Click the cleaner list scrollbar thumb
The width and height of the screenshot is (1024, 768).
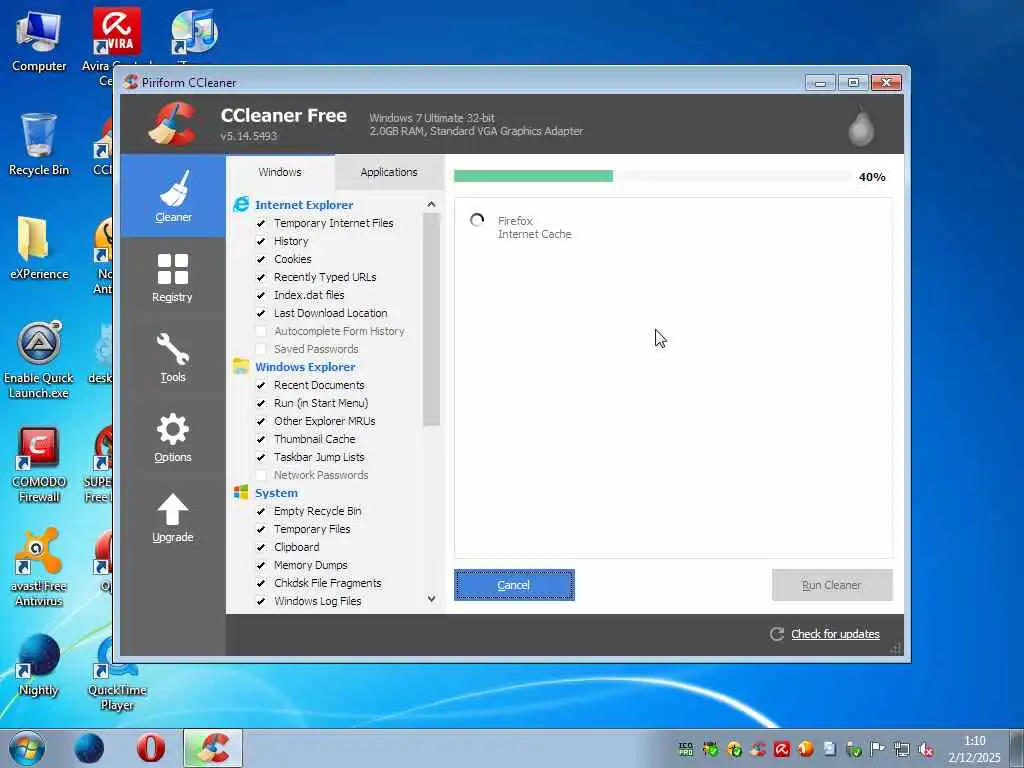point(431,320)
